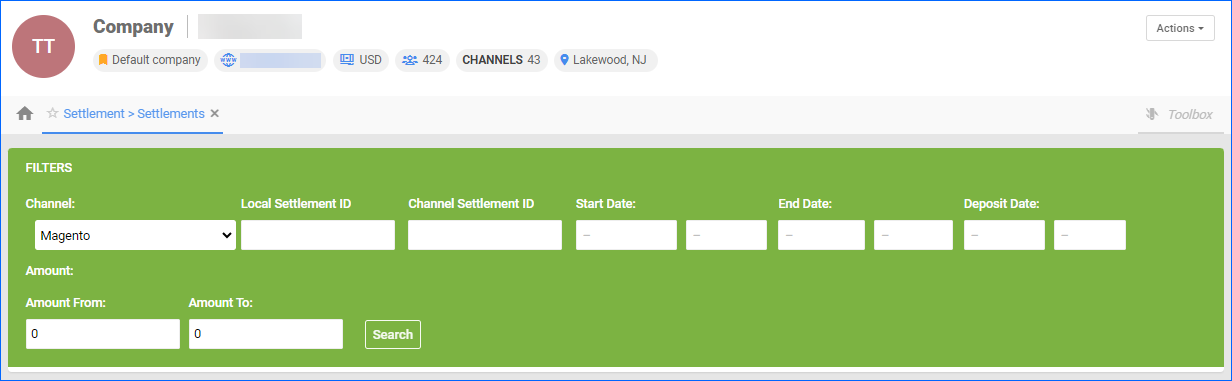Click the 424 users badge
Screen dimensions: 1232x381
[423, 60]
